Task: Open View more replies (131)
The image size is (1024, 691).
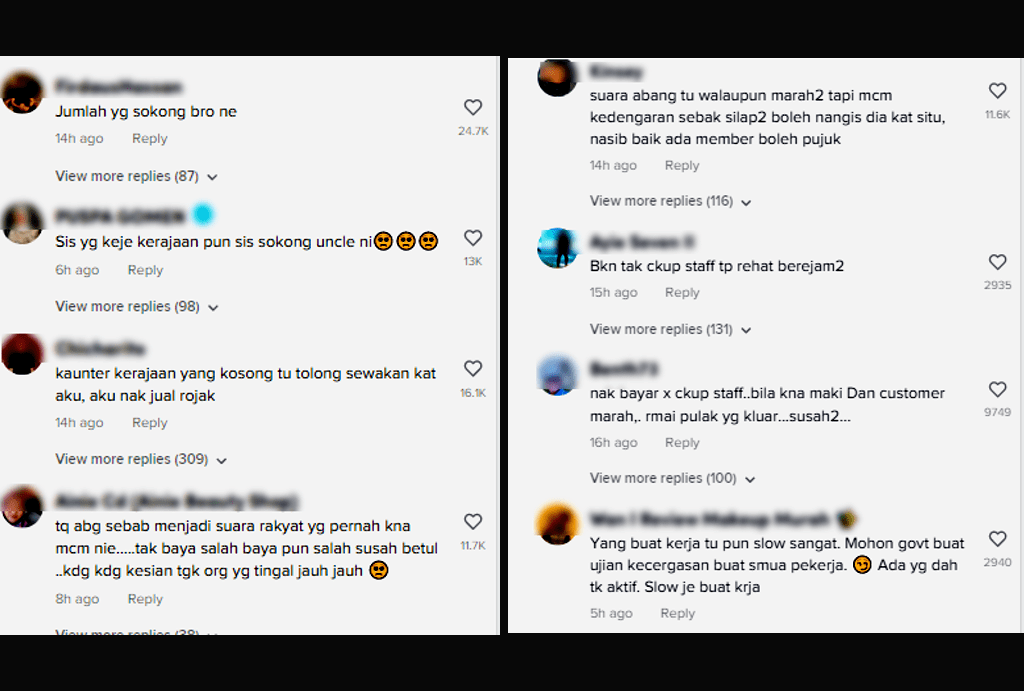Action: [x=671, y=329]
